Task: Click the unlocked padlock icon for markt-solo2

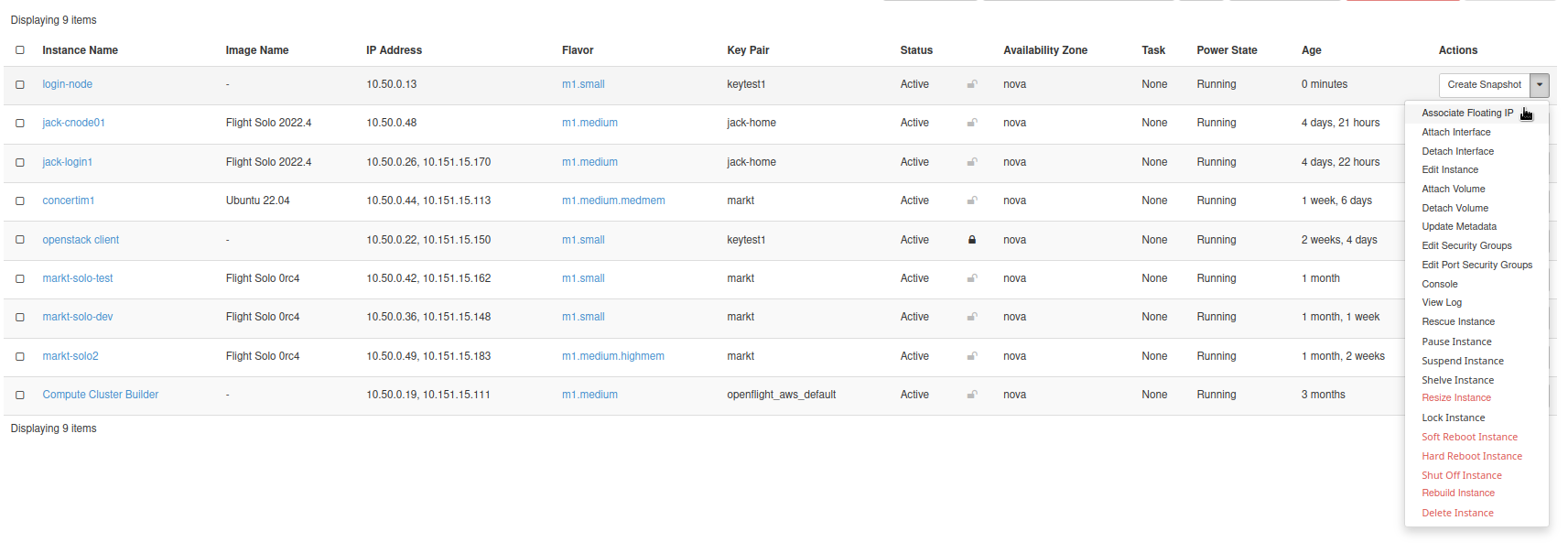Action: pos(972,356)
